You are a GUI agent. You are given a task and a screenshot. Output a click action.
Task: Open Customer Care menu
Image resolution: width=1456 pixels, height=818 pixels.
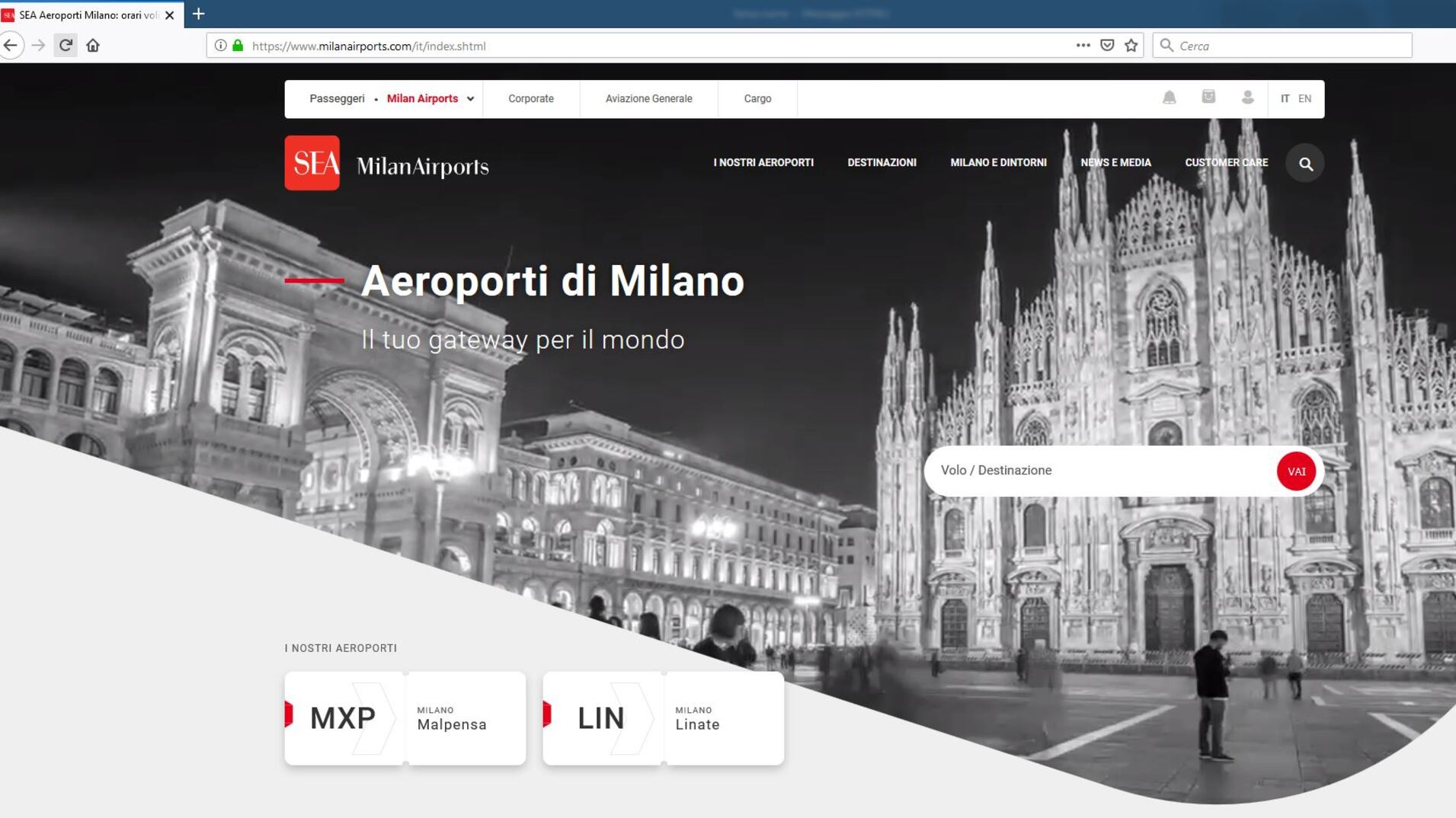(x=1226, y=163)
